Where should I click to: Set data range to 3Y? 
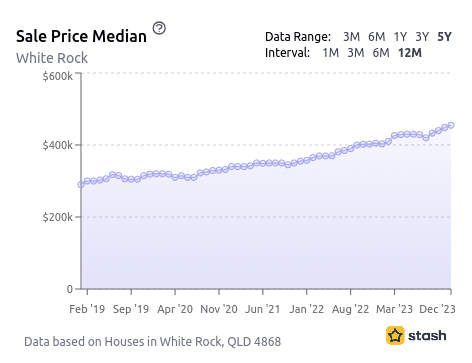(x=422, y=36)
